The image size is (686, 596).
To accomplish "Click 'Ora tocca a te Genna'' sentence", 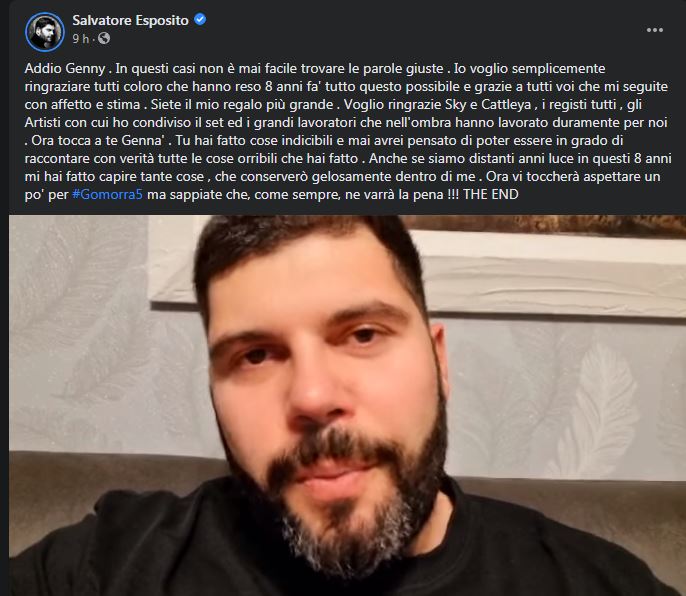I will pyautogui.click(x=98, y=140).
